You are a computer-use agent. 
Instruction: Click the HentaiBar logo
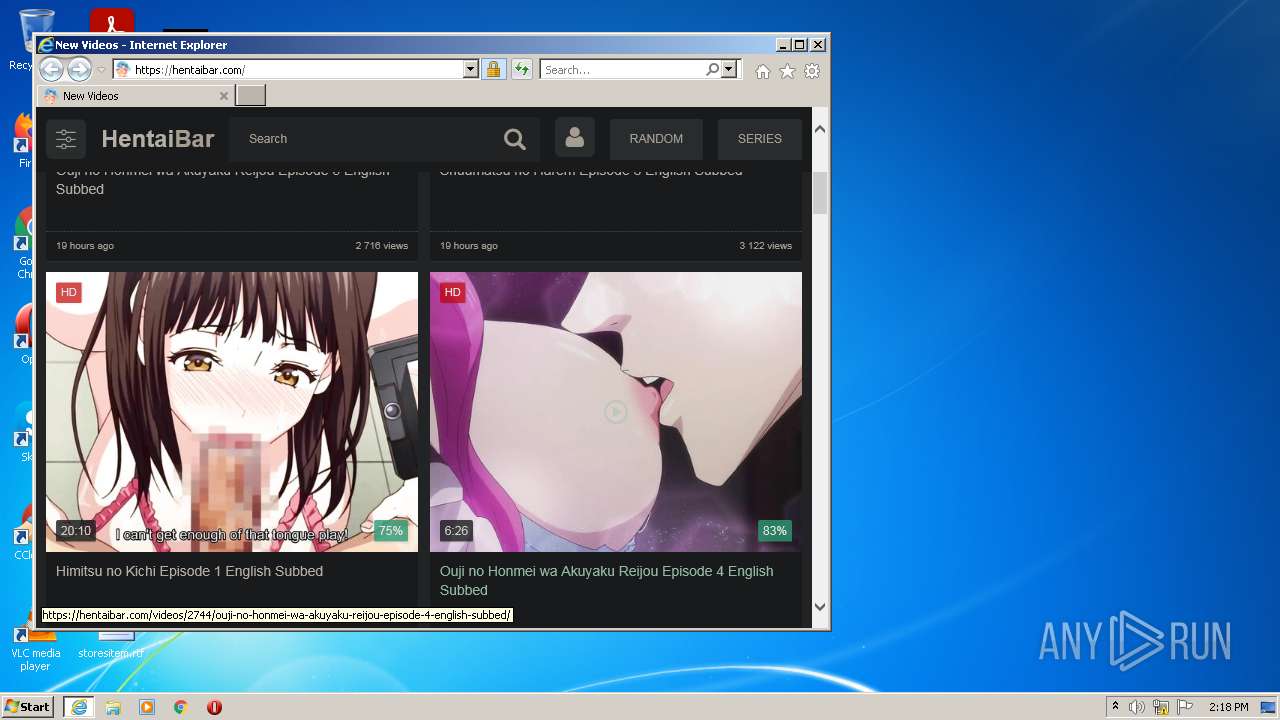pos(158,139)
